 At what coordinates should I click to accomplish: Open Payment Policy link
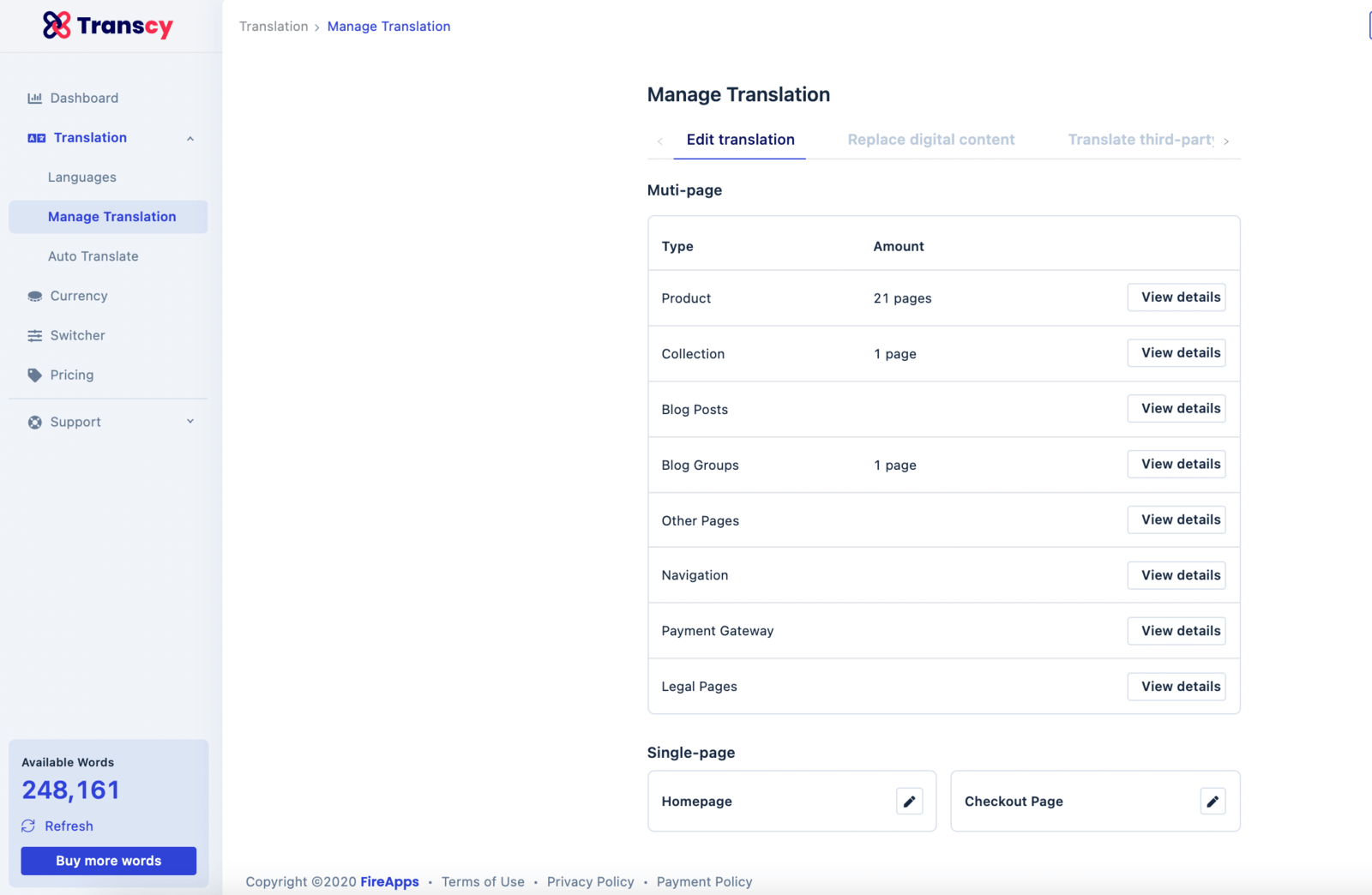click(x=704, y=881)
